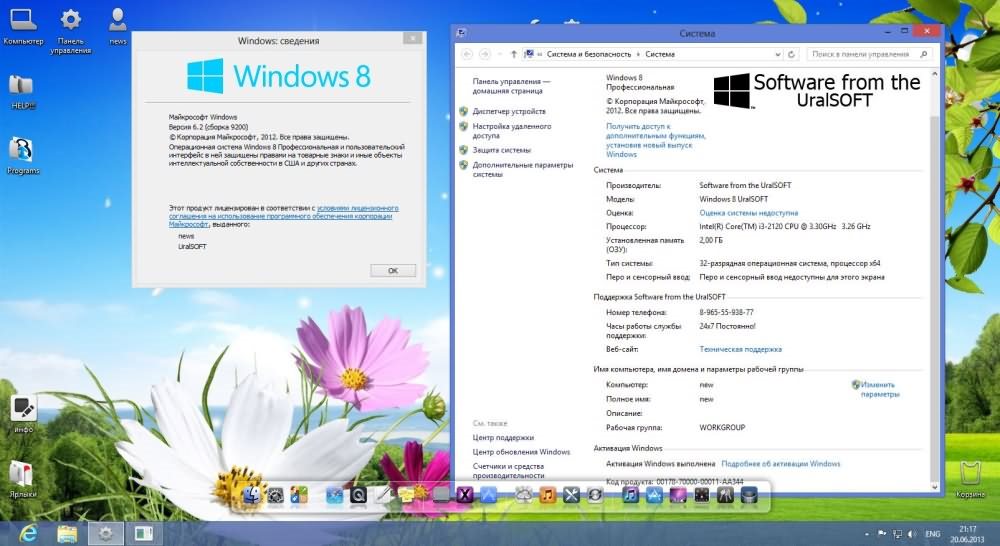Open Корзина recycle bin icon
Screen dimensions: 1000x546
coord(969,475)
